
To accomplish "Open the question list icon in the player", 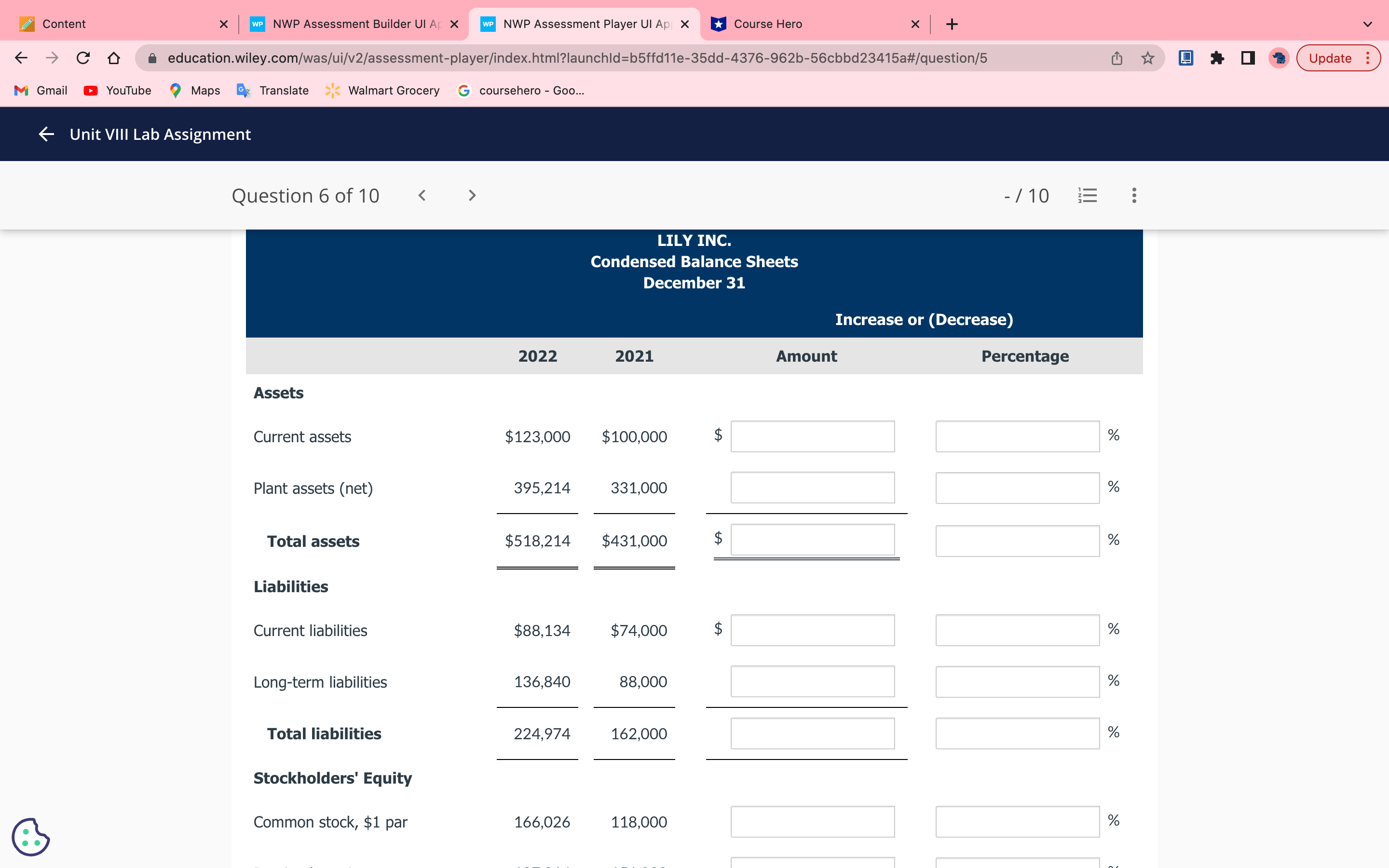I will click(1088, 195).
